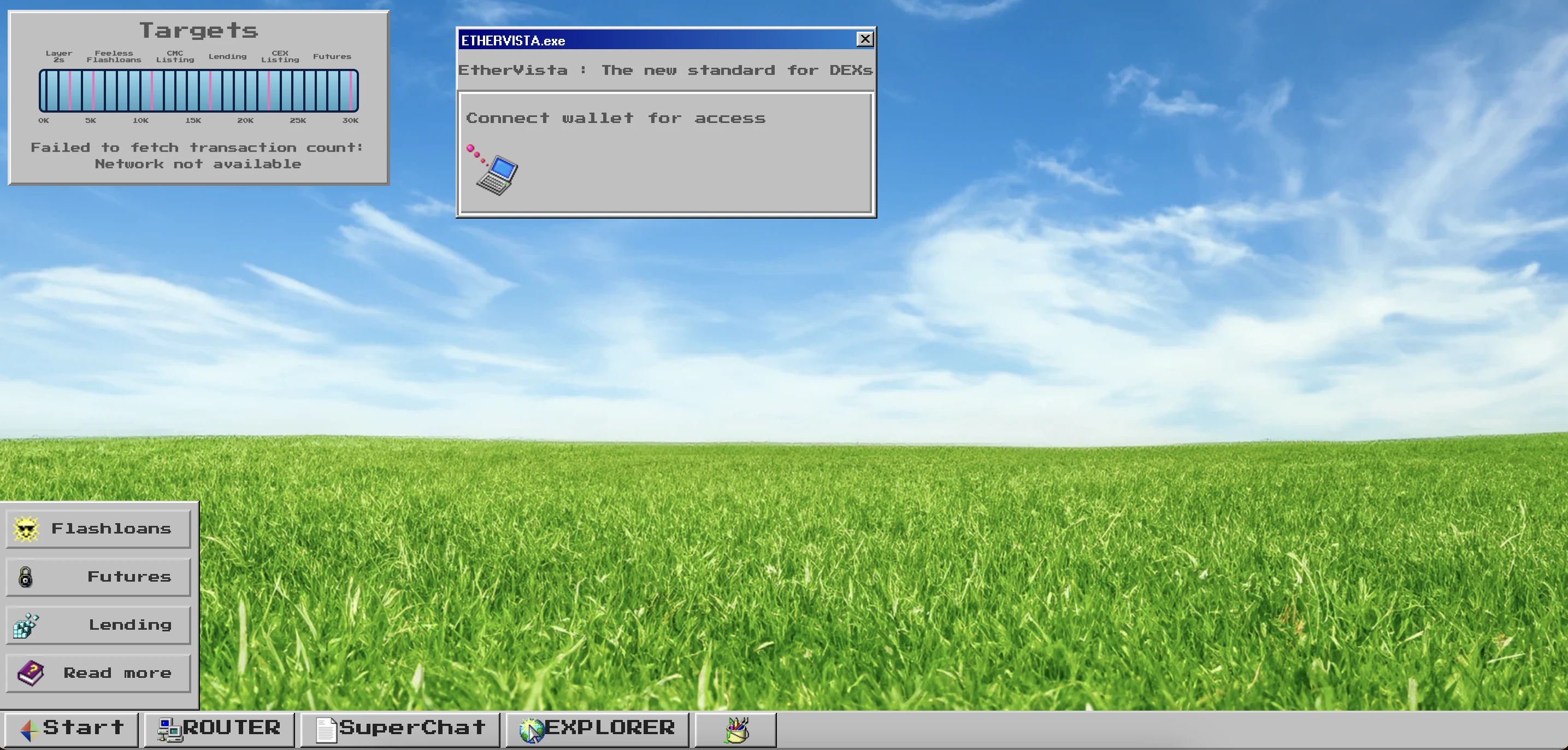Click the Targets transaction progress bar
Viewport: 1568px width, 750px height.
[x=198, y=90]
